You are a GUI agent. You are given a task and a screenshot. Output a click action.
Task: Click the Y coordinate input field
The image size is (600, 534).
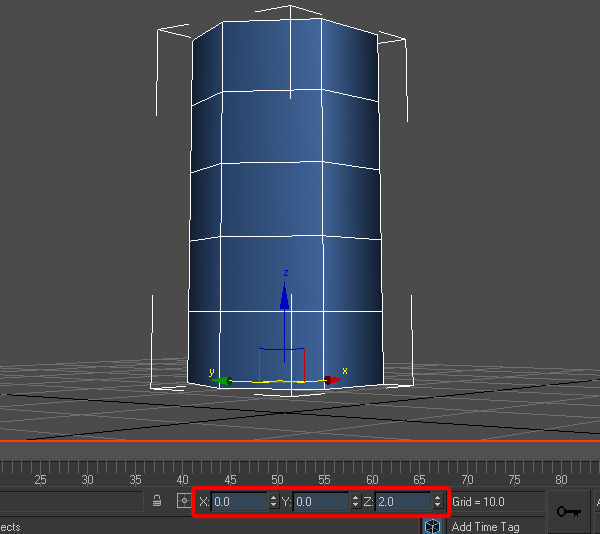click(x=322, y=501)
